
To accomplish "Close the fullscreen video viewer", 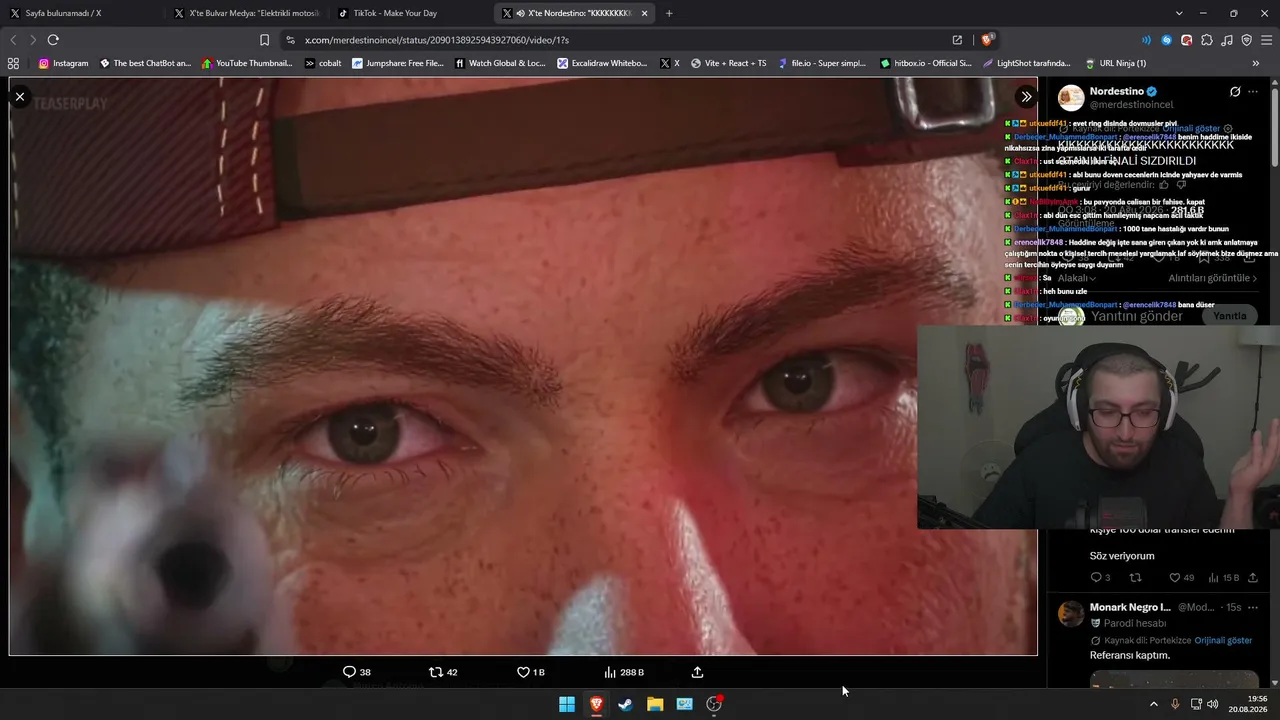I will click(20, 97).
